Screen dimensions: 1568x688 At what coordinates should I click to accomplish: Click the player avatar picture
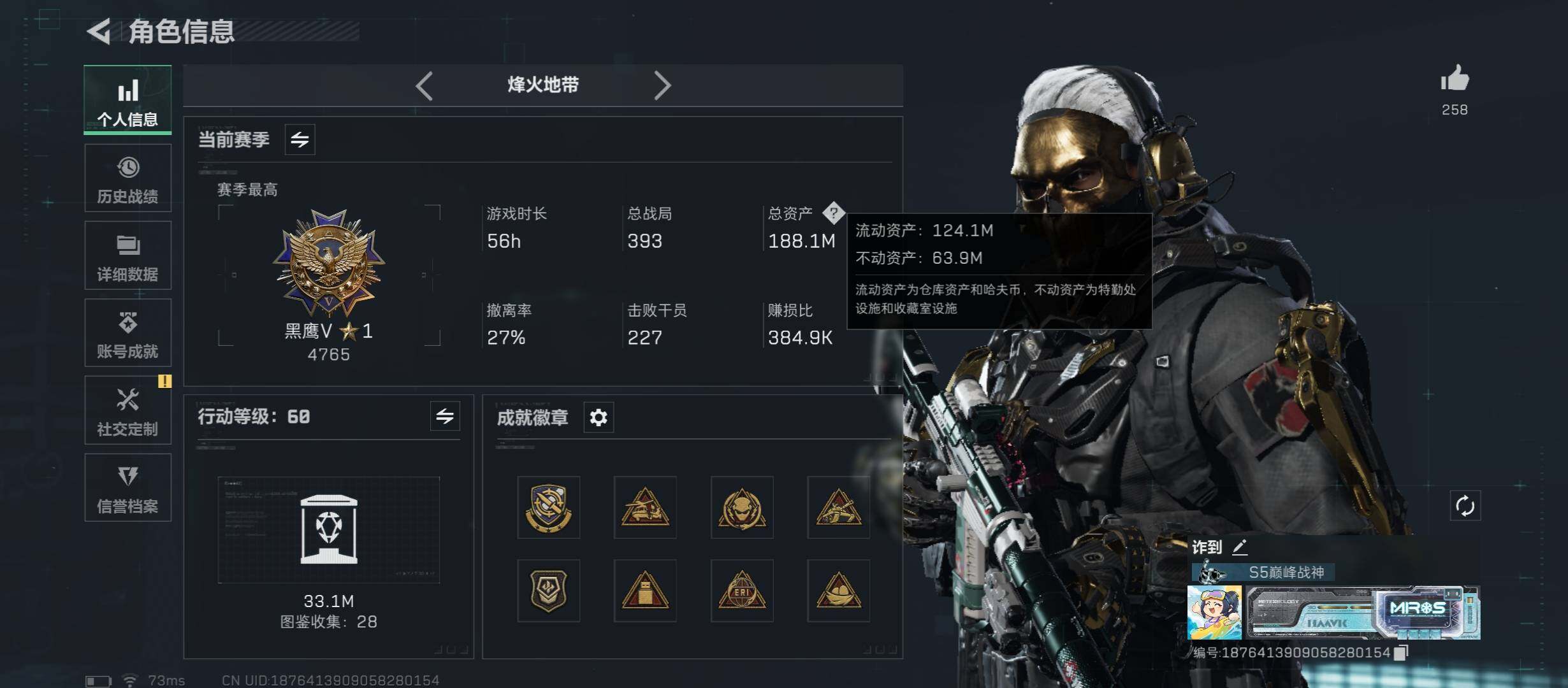click(1214, 613)
